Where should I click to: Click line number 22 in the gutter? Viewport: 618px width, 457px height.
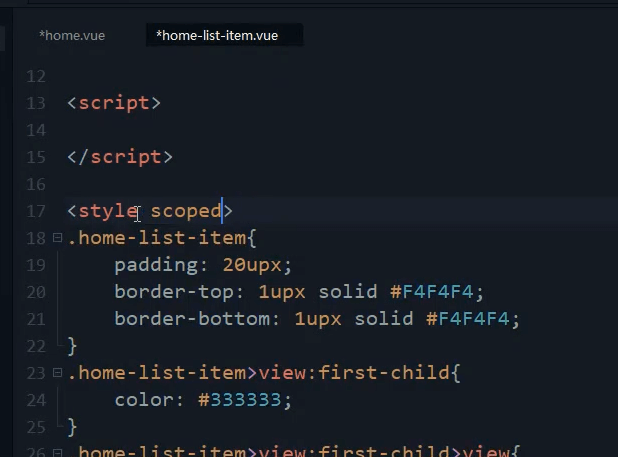[x=36, y=346]
